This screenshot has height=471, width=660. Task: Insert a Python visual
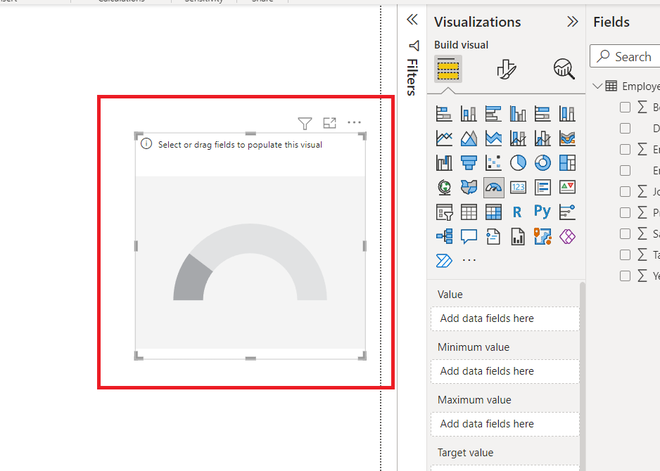click(542, 211)
